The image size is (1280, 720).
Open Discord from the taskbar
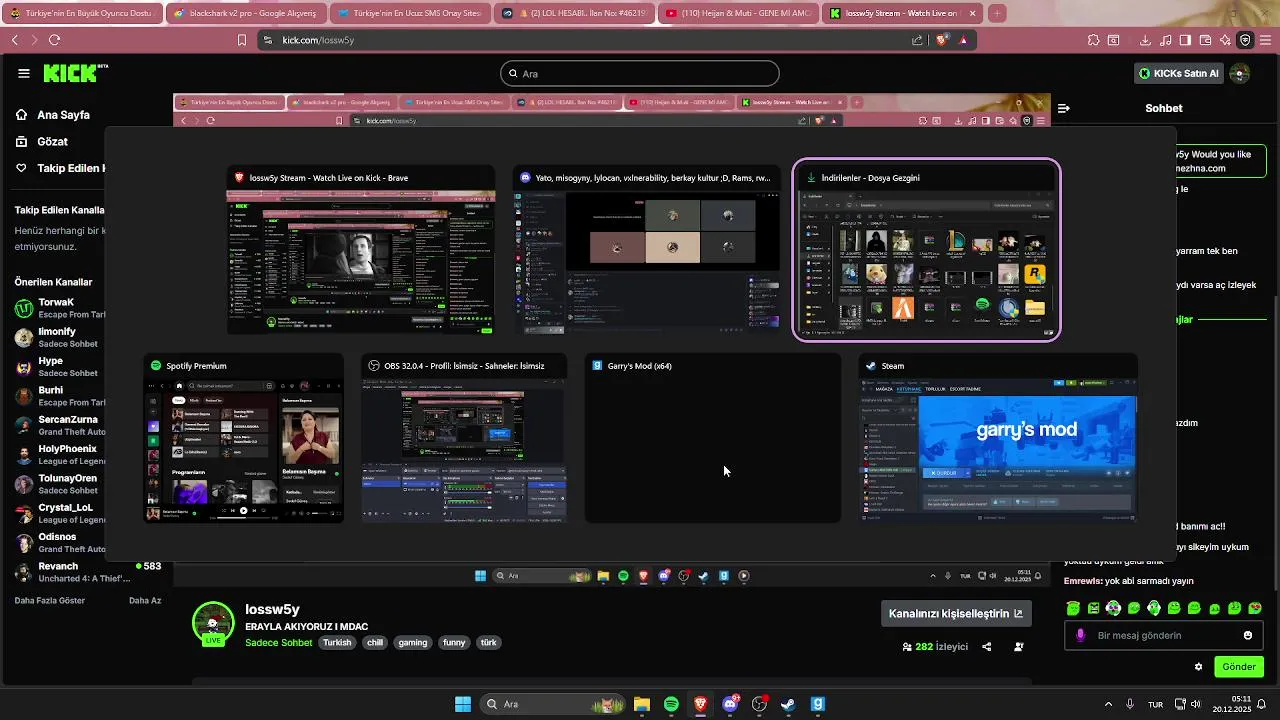click(x=730, y=704)
